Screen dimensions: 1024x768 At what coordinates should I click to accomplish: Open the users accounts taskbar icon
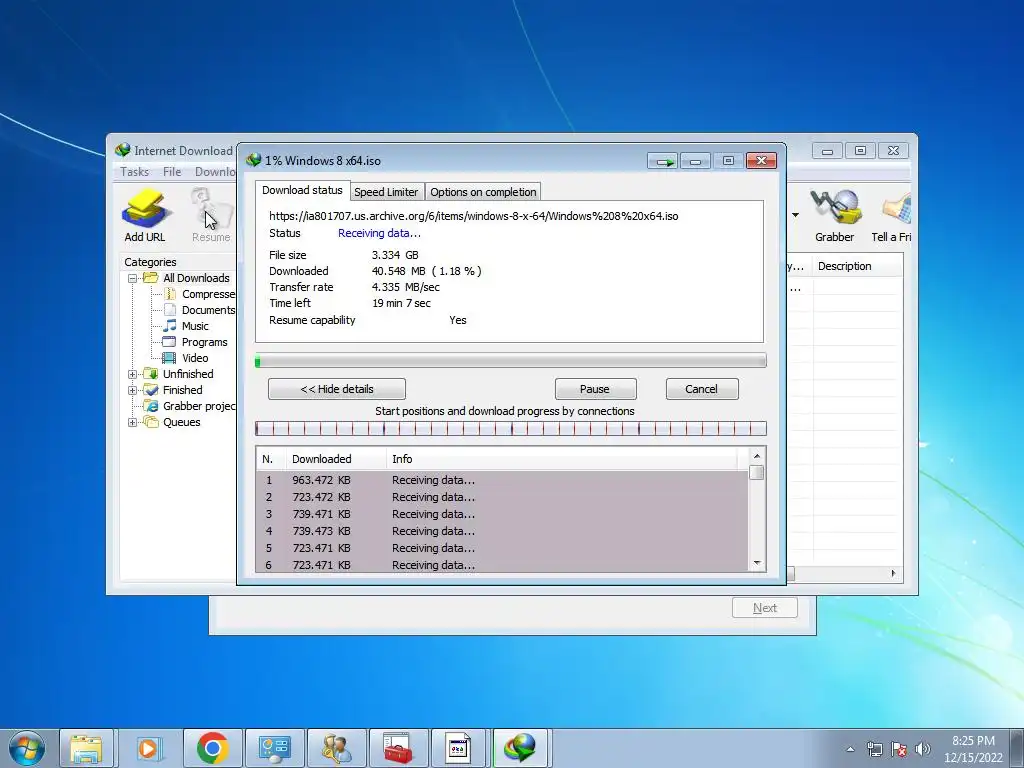click(336, 748)
